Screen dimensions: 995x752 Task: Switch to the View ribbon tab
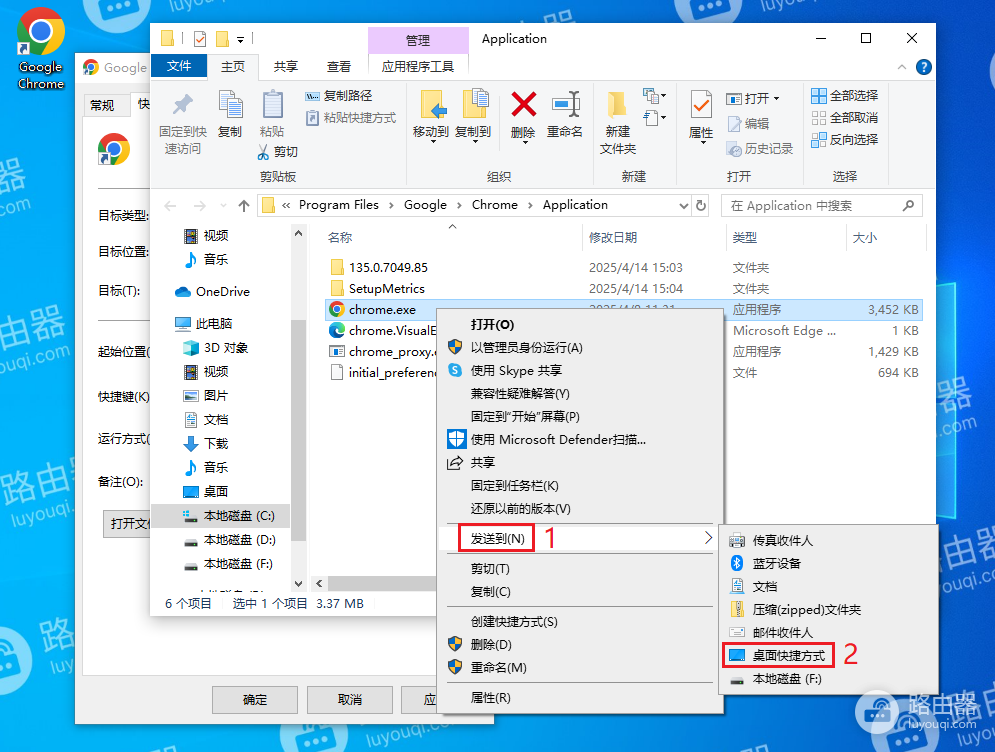338,67
